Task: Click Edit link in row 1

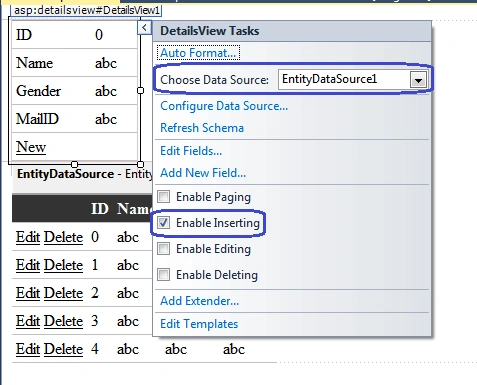Action: coord(28,265)
